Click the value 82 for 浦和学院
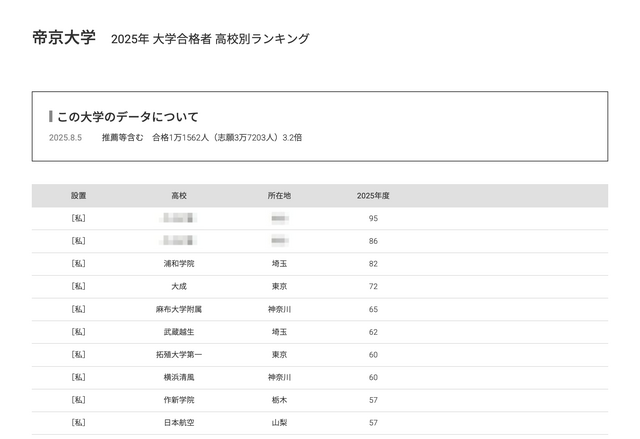Viewport: 640px width, 439px height. point(373,264)
